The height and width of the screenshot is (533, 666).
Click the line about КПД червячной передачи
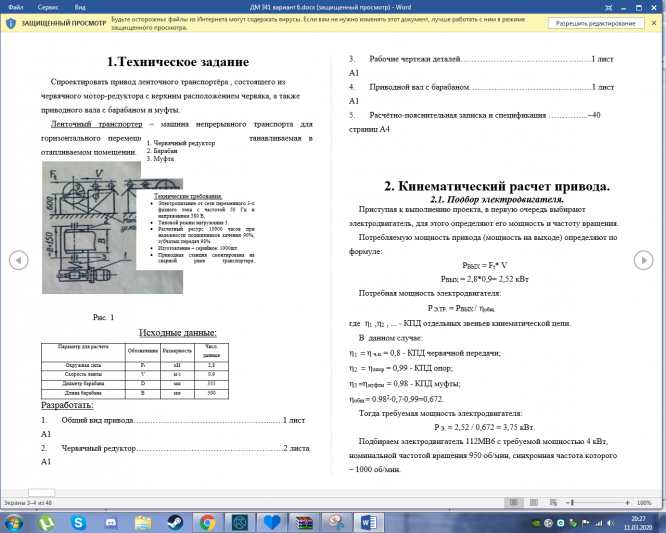[x=425, y=353]
